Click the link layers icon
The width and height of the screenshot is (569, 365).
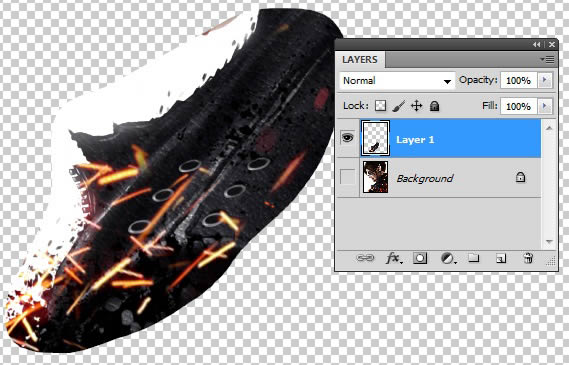click(x=365, y=258)
